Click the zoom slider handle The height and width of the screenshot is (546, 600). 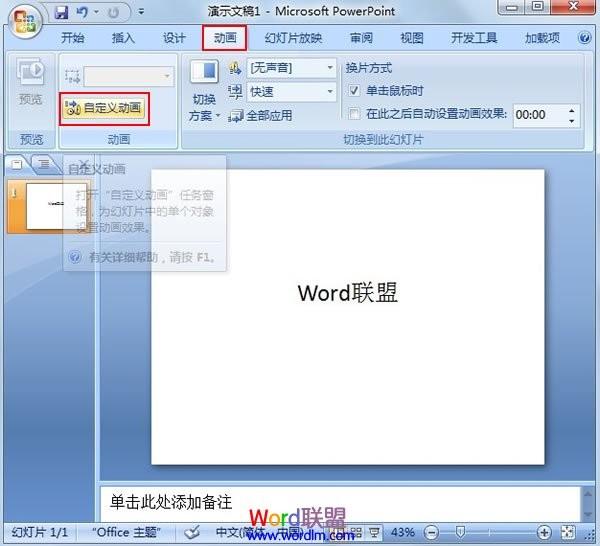pyautogui.click(x=461, y=531)
